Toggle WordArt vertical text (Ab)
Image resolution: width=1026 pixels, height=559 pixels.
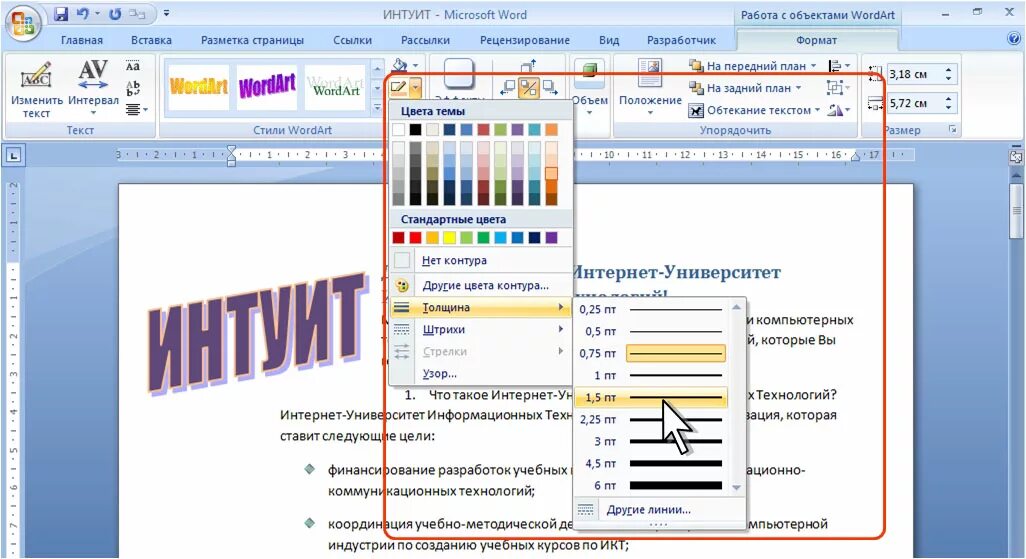(x=133, y=88)
